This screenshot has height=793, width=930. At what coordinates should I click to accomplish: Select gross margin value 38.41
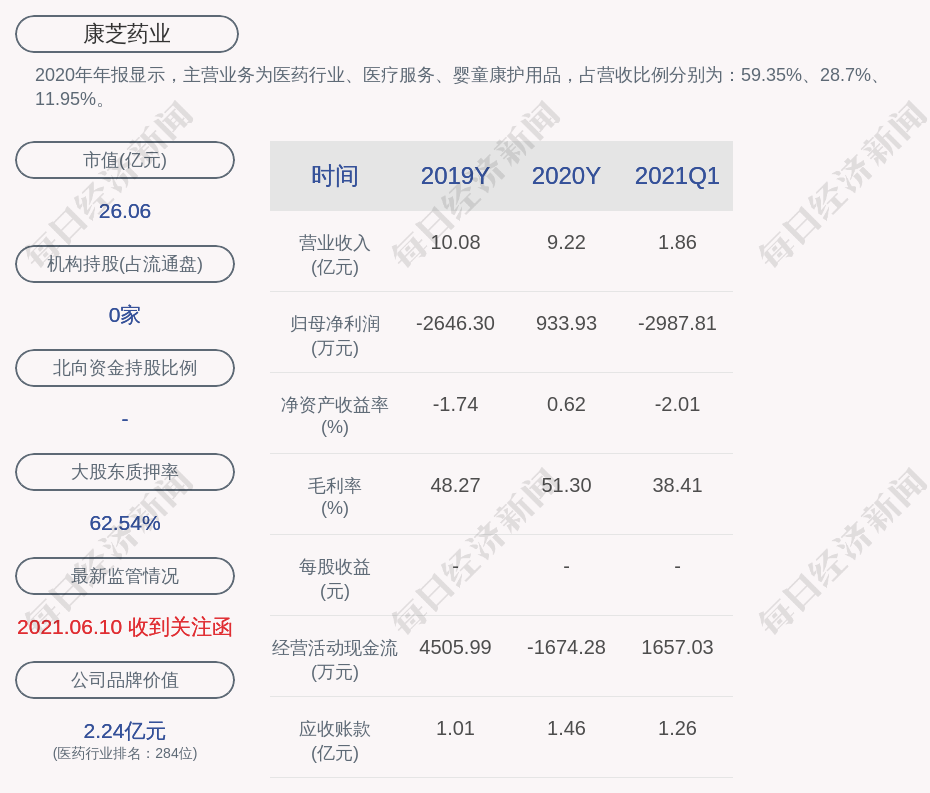[x=677, y=485]
